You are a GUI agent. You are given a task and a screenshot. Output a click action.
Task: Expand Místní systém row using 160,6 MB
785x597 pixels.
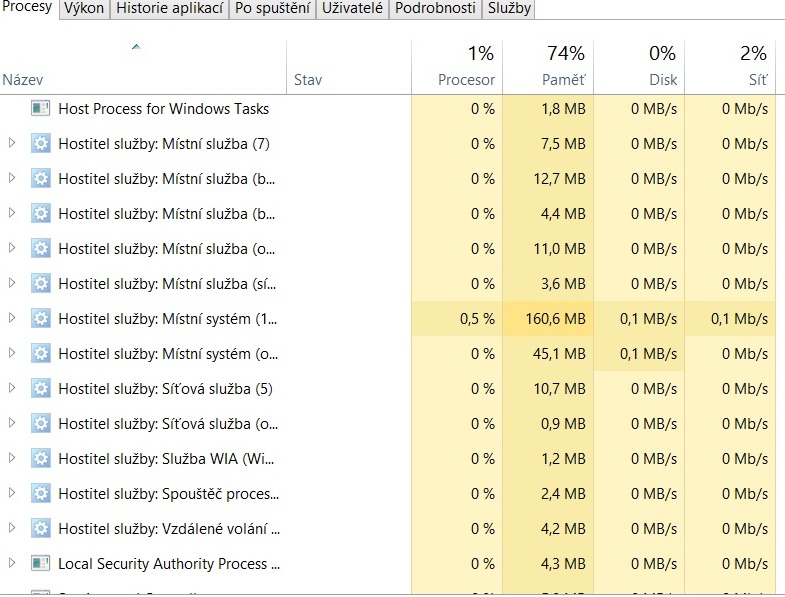pos(12,319)
